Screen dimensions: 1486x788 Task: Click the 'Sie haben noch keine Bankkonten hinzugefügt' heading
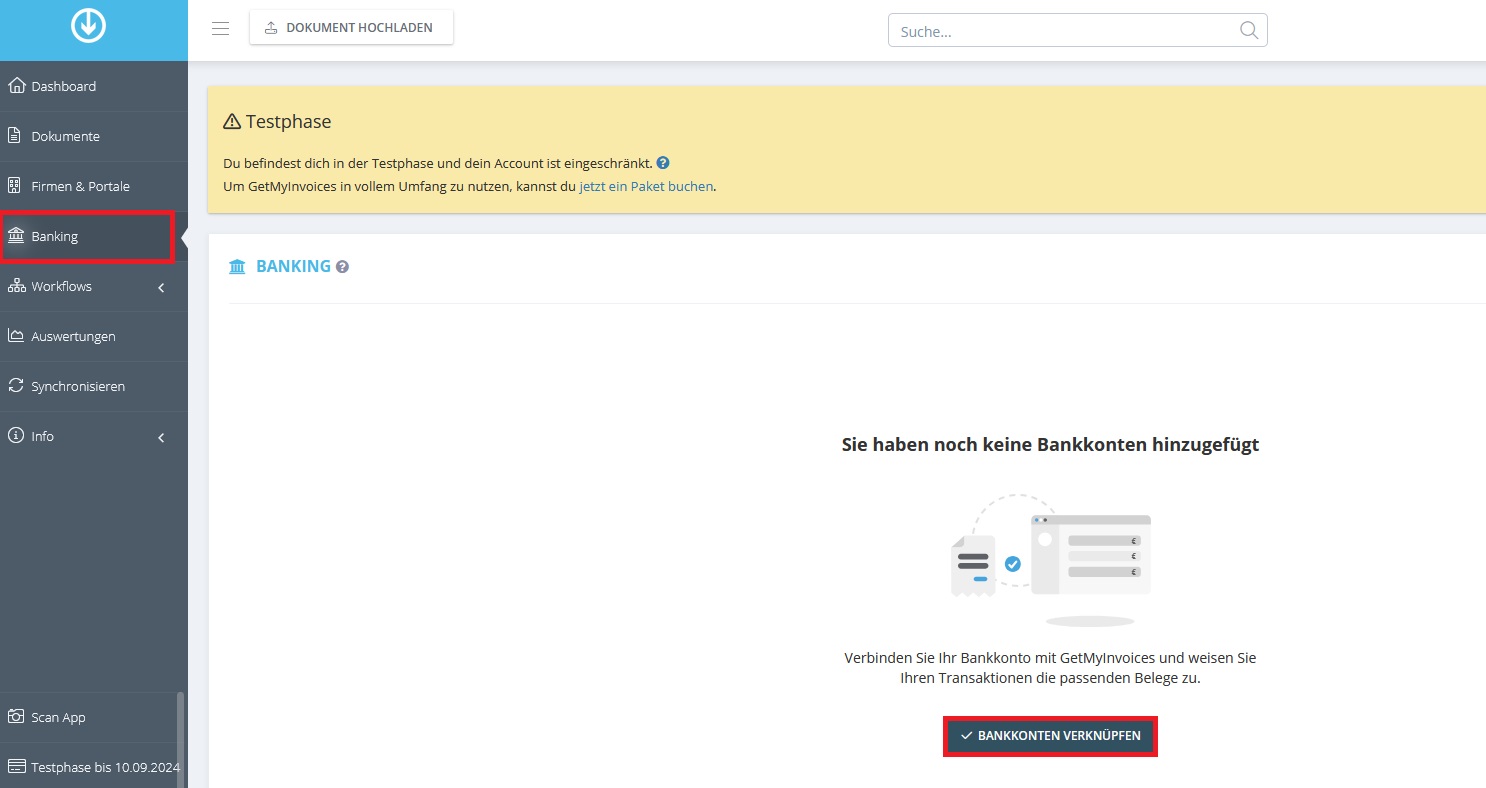(1050, 445)
